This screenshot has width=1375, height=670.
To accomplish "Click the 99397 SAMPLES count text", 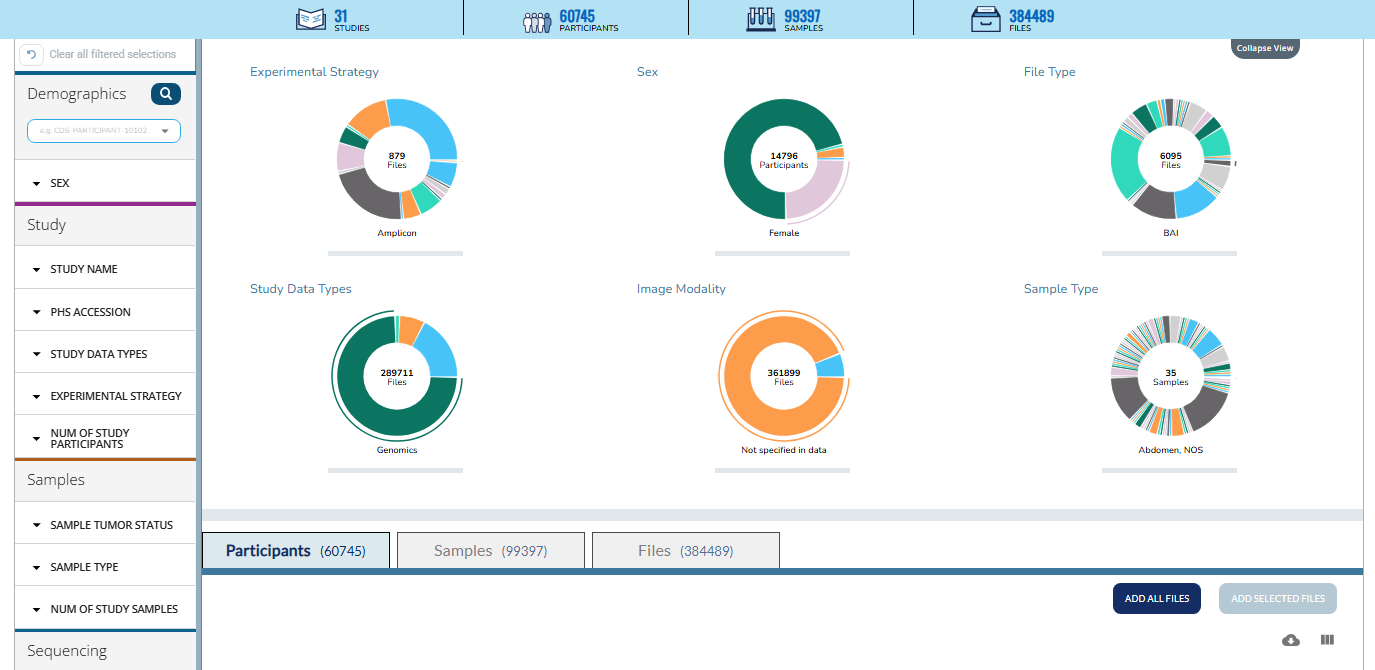I will tap(804, 20).
